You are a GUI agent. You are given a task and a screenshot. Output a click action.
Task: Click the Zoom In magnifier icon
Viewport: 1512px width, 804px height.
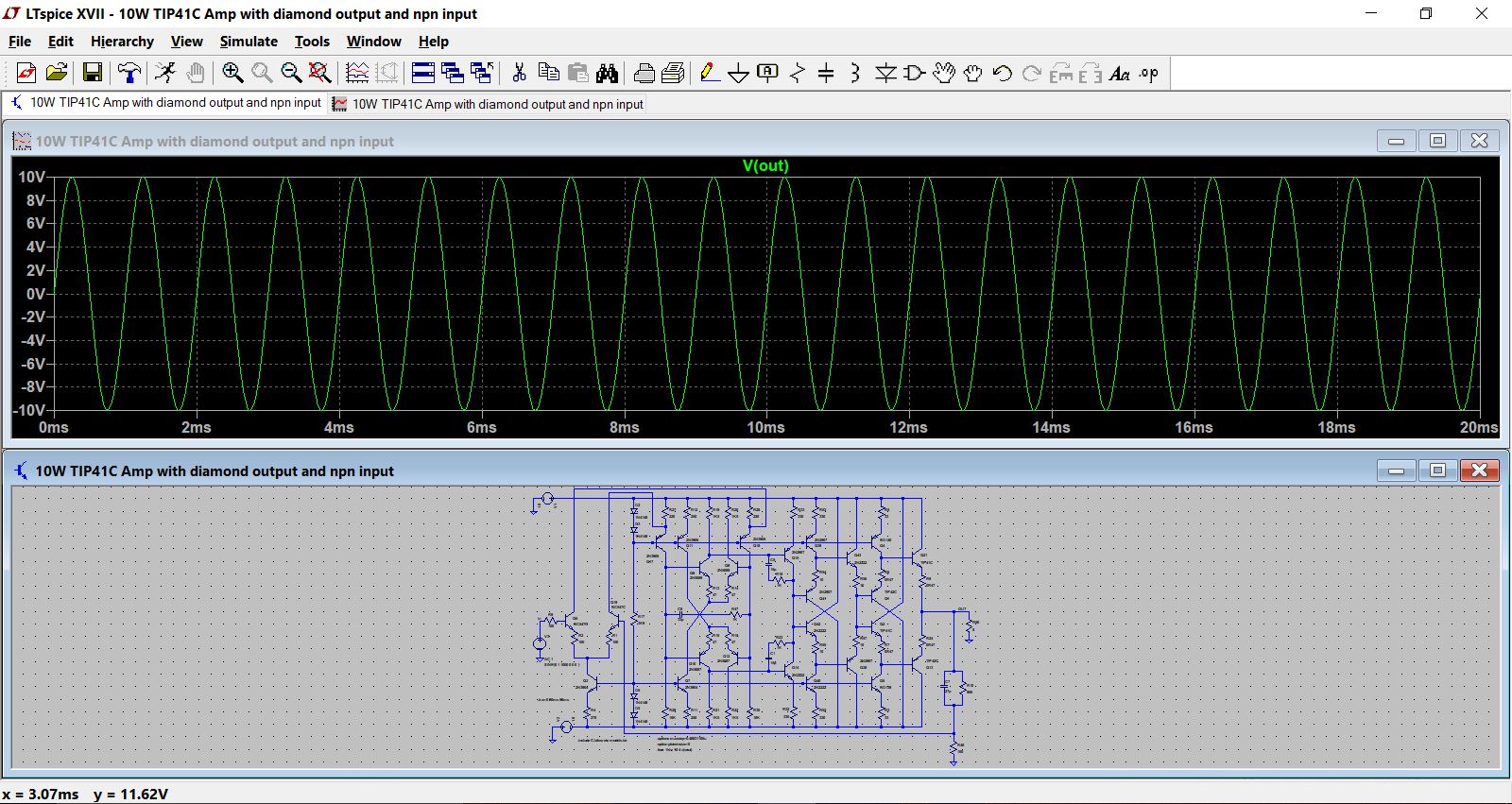232,73
